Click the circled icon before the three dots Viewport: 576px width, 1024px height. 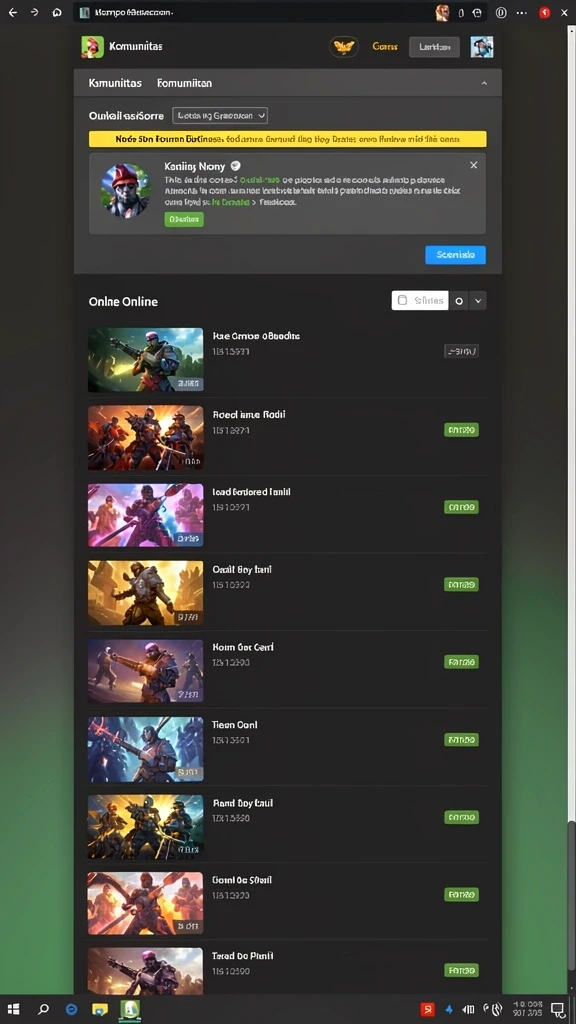(x=501, y=12)
